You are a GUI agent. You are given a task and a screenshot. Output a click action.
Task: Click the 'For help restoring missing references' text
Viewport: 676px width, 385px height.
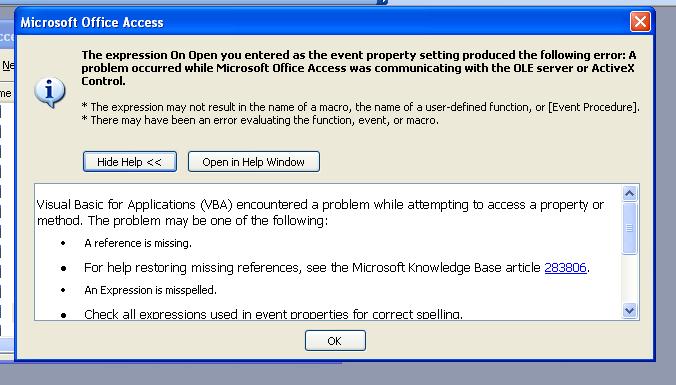pos(337,268)
